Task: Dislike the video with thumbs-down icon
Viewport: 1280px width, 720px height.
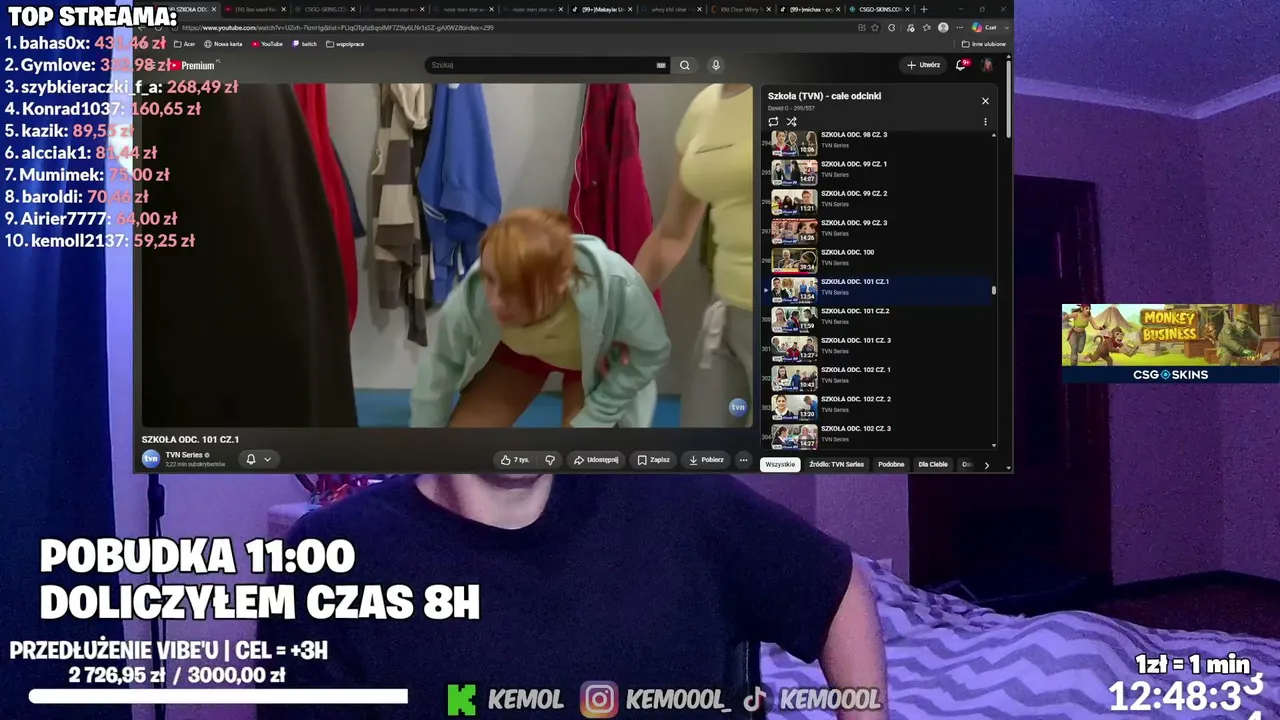Action: click(x=550, y=460)
